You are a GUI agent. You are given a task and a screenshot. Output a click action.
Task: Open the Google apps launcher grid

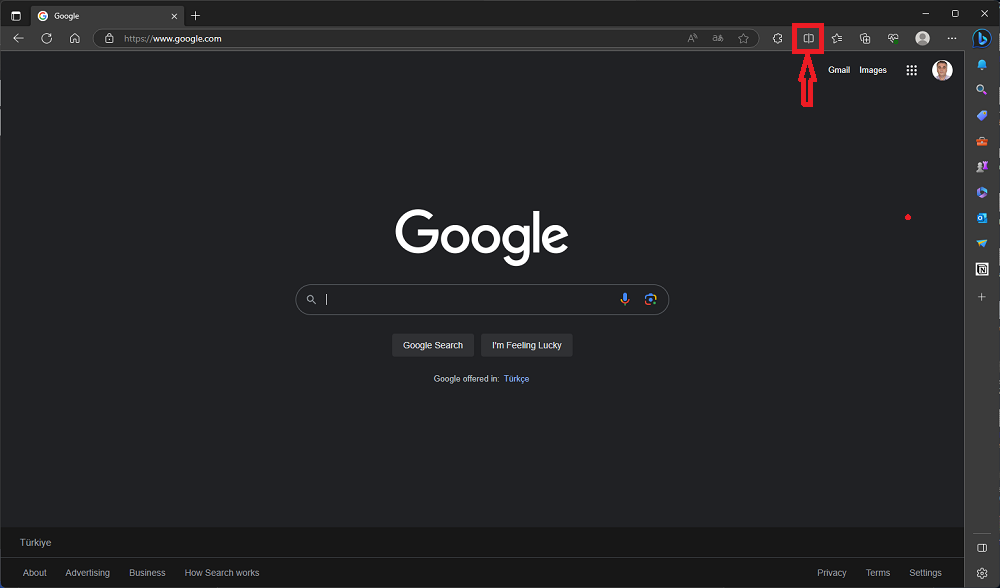tap(911, 70)
